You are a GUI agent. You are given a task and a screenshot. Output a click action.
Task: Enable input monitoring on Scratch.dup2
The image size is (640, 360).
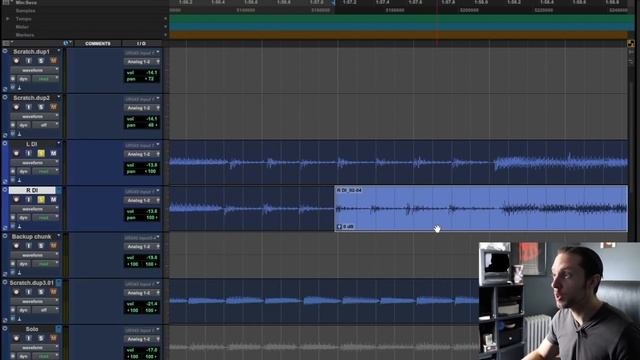(29, 107)
